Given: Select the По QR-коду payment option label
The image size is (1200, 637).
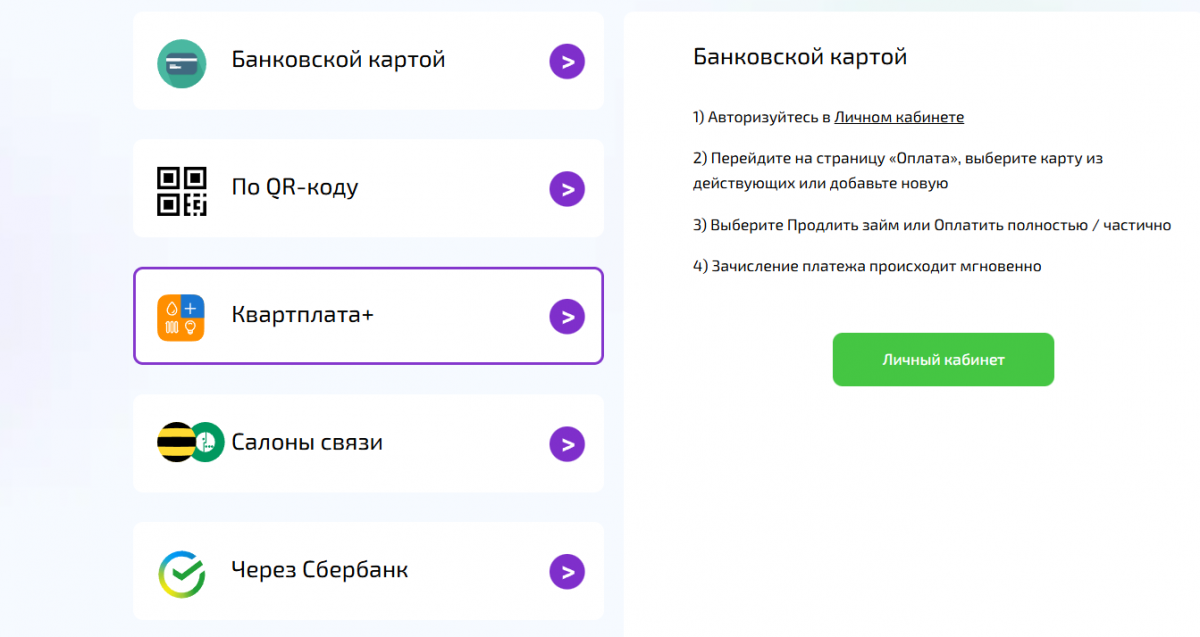Looking at the screenshot, I should coord(294,188).
